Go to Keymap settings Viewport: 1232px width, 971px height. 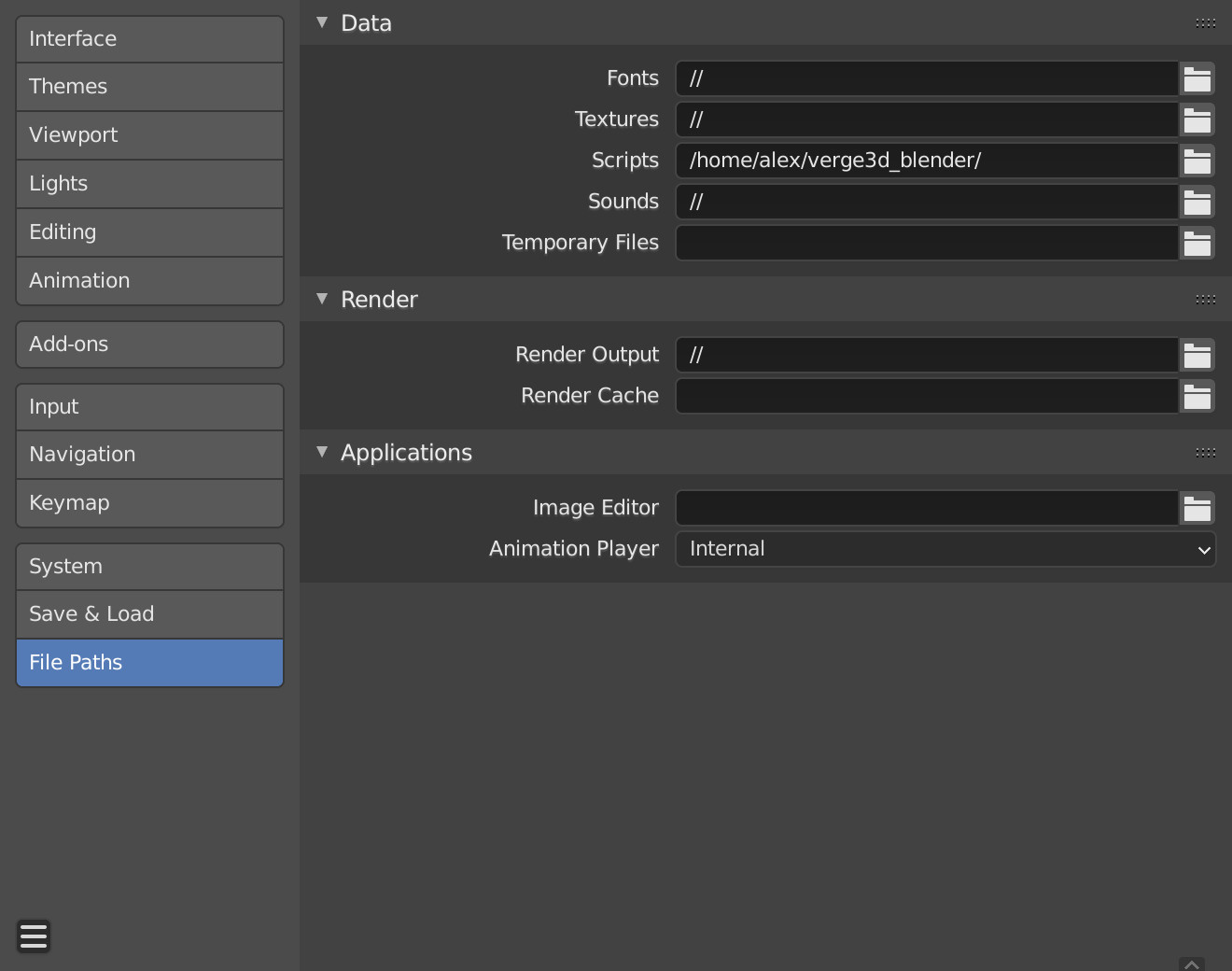[149, 503]
